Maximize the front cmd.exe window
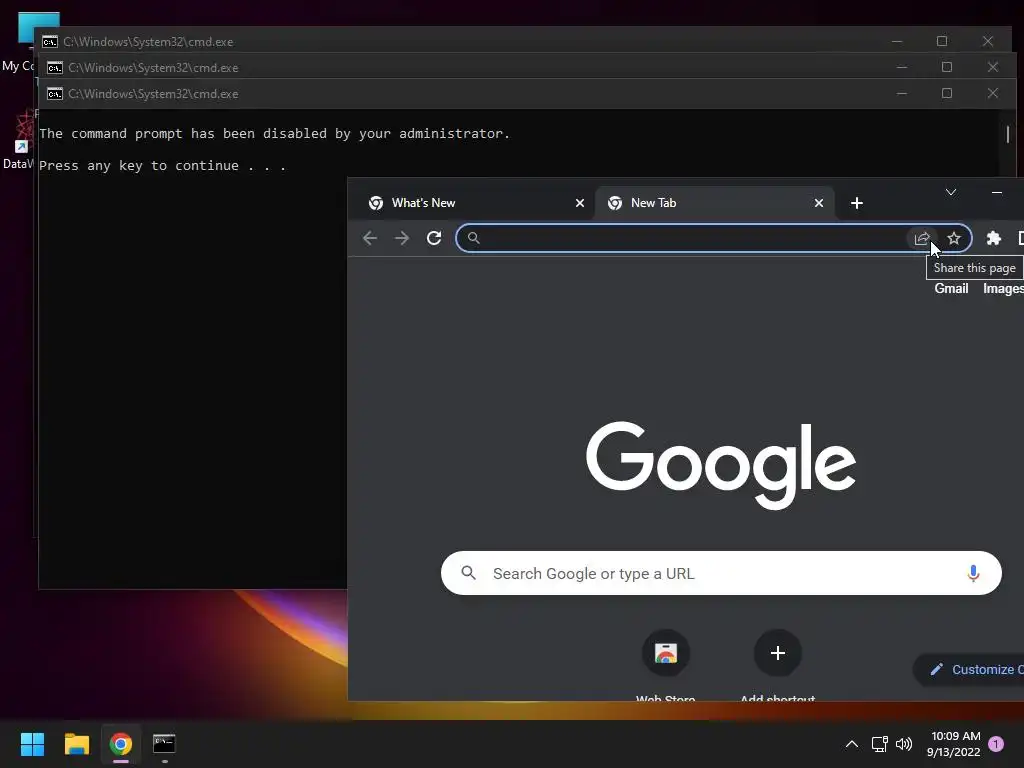The width and height of the screenshot is (1024, 768). tap(947, 93)
